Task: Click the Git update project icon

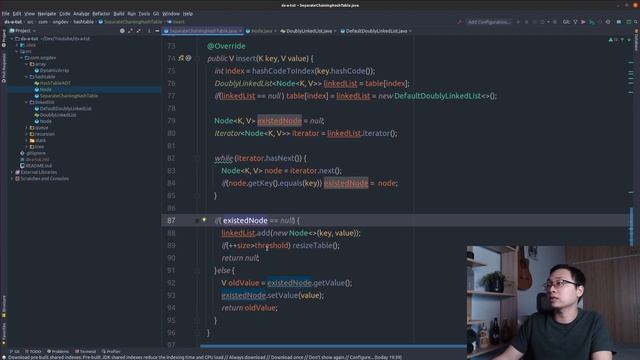Action: click(x=575, y=22)
